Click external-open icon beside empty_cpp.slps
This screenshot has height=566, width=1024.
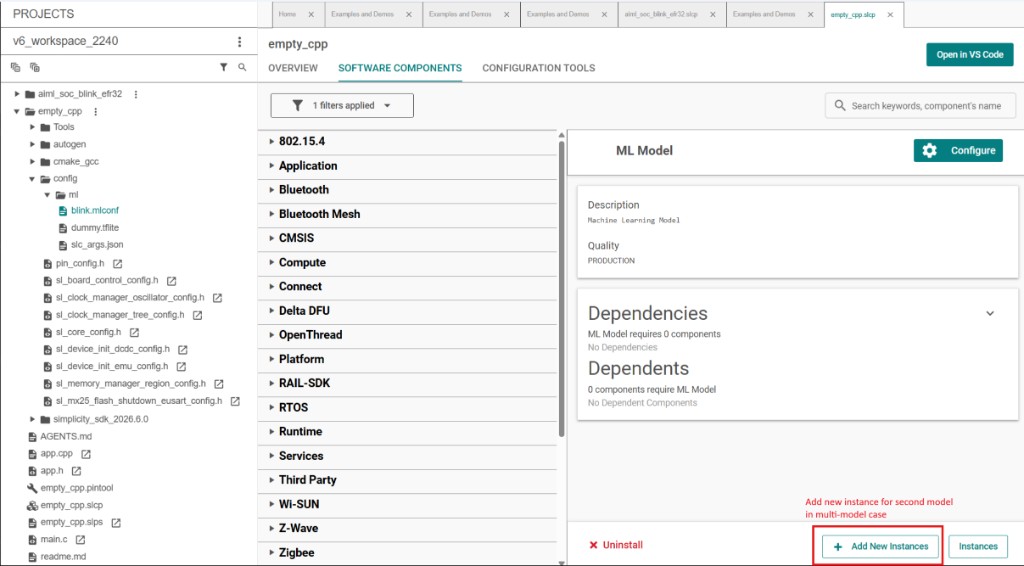tap(116, 523)
